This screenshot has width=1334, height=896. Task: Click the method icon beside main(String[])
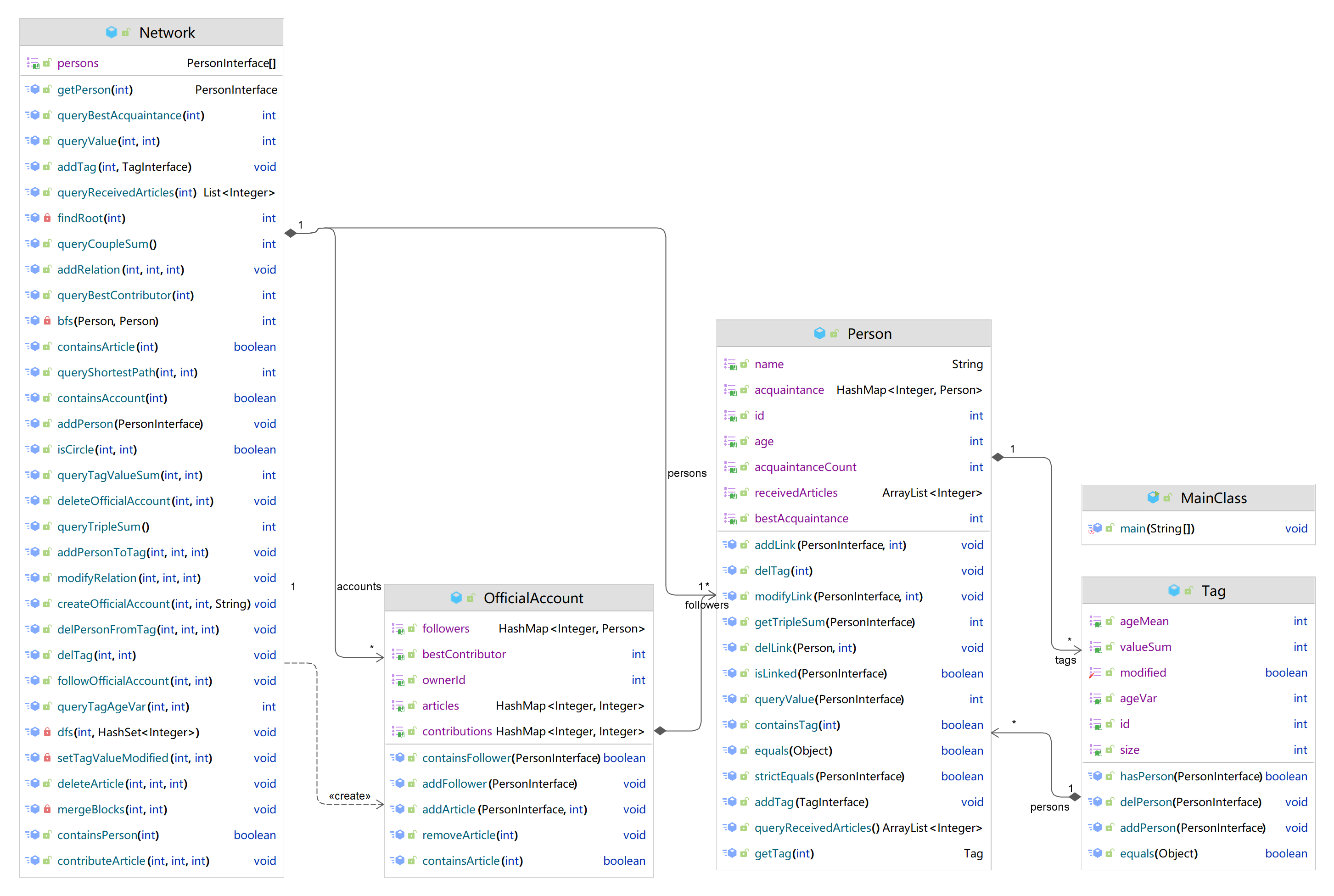[x=1095, y=529]
